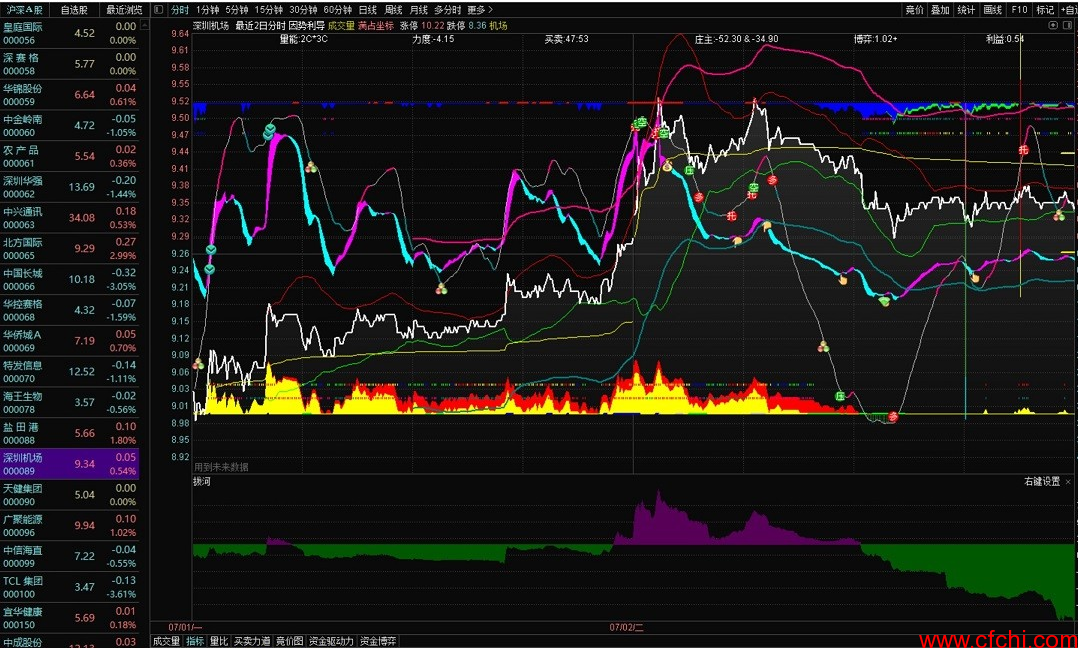Click the 07/02/二 date marker on time axis
The height and width of the screenshot is (648, 1078).
point(626,627)
